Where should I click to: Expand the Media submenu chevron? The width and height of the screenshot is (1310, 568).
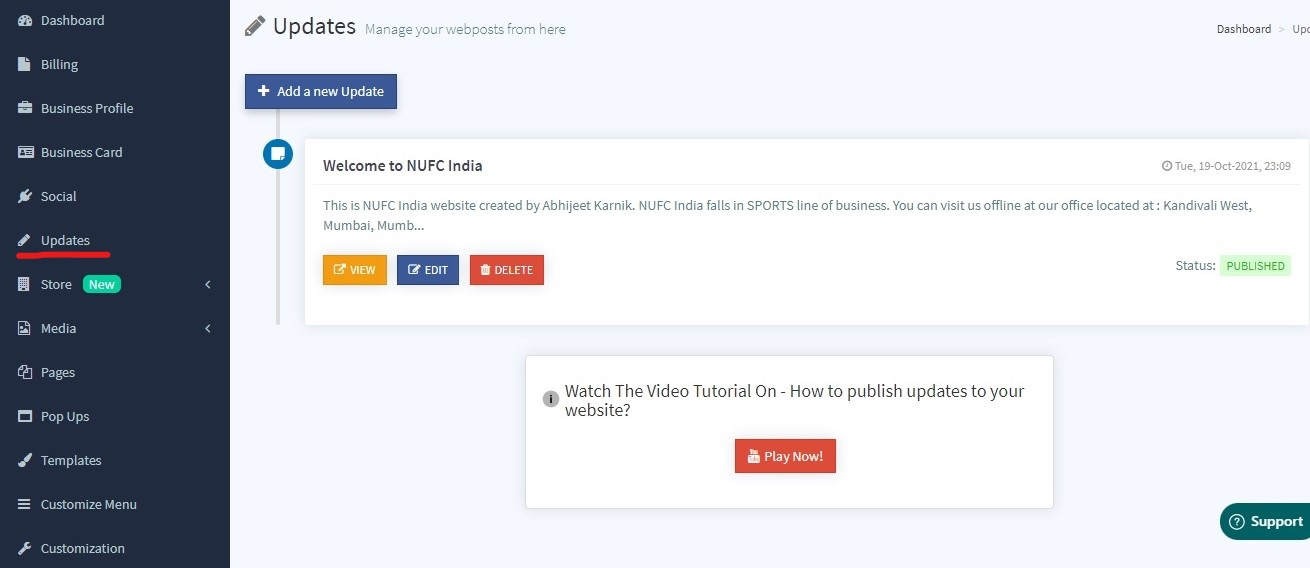coord(208,328)
